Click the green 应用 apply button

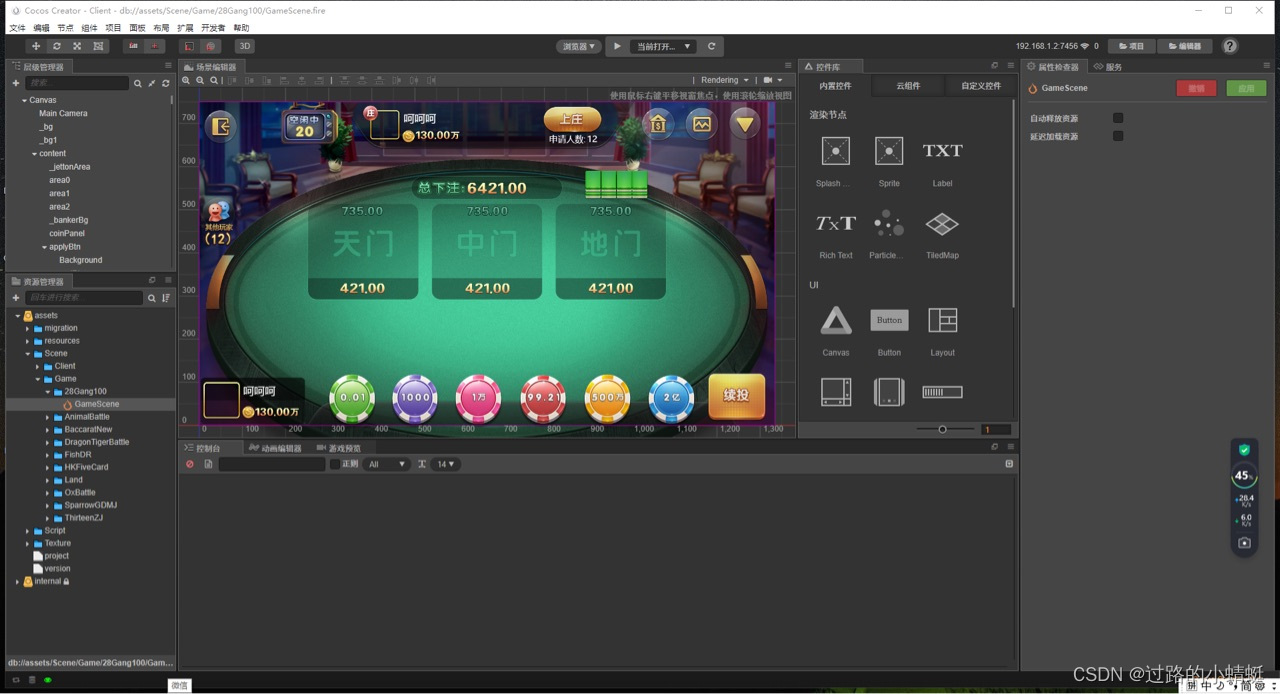[x=1246, y=88]
